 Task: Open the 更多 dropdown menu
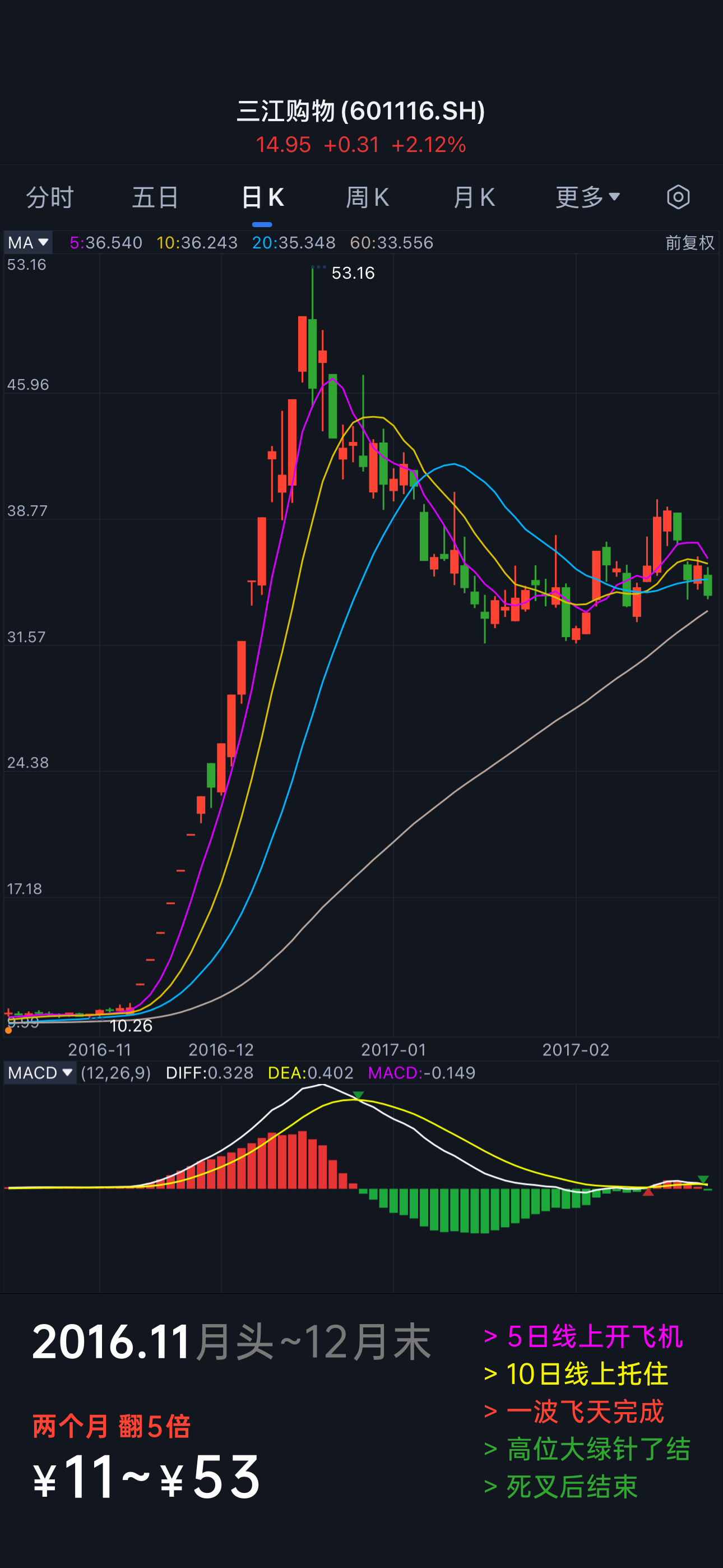click(x=587, y=197)
